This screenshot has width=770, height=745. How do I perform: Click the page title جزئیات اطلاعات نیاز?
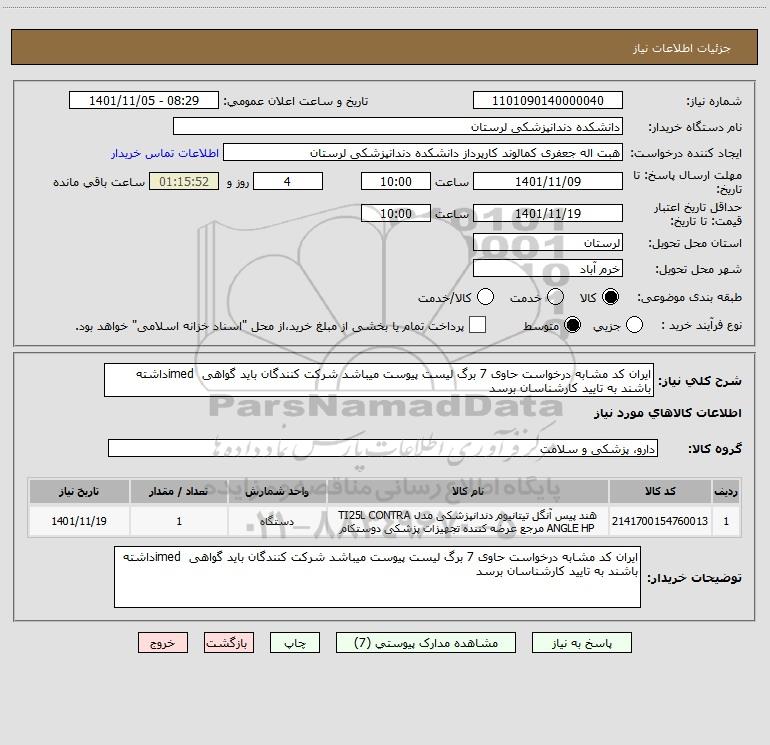coord(682,48)
